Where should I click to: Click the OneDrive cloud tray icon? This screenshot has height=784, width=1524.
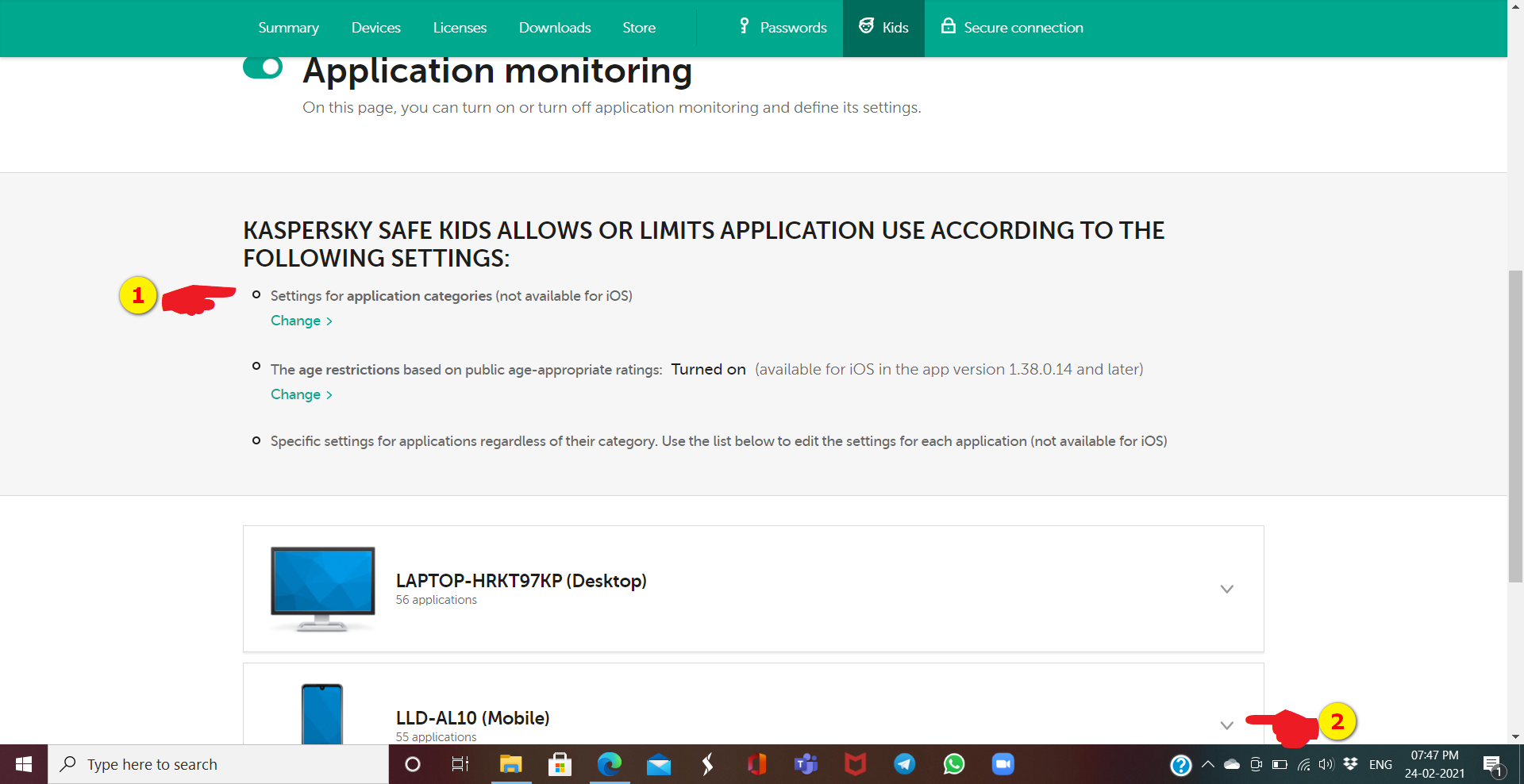(x=1232, y=764)
